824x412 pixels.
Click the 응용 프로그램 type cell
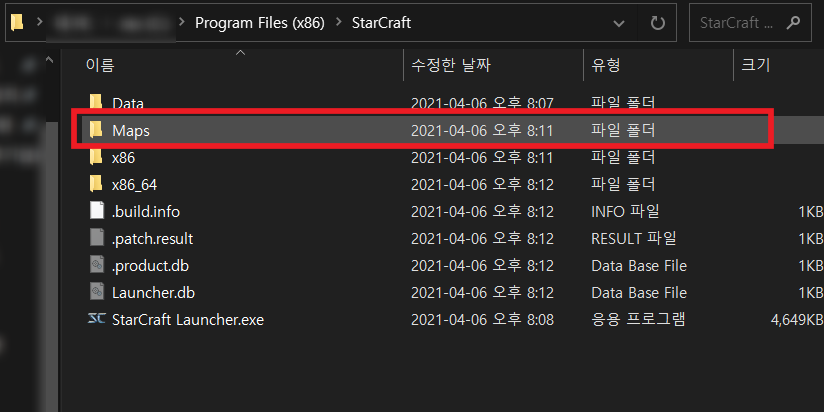pos(638,320)
